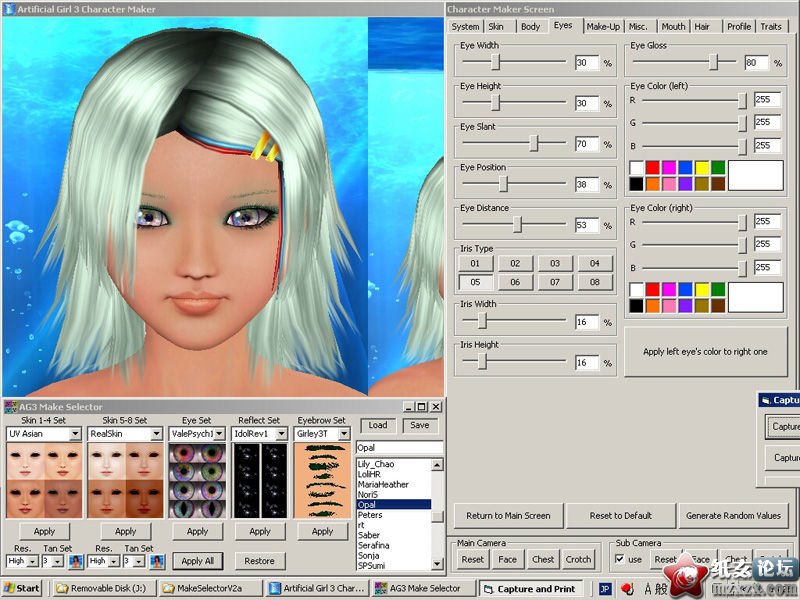
Task: Click the Skin 1-4 tan preview picture icon
Action: [x=76, y=561]
